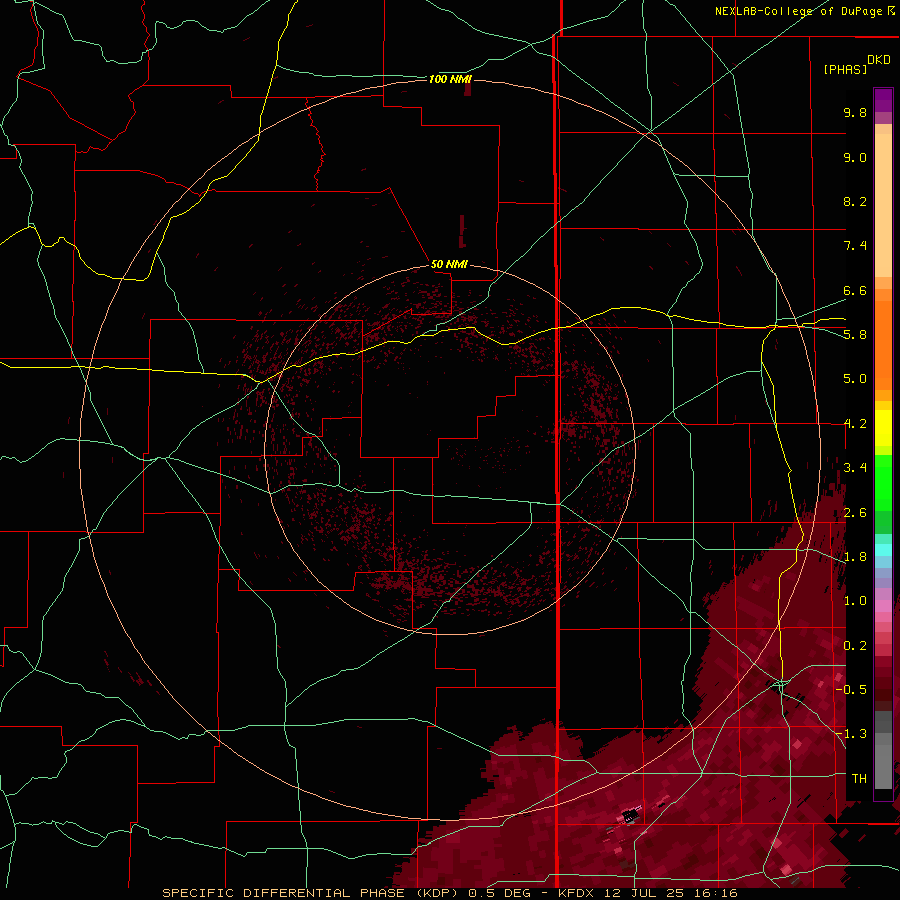Click the 9.8 value on the legend
The height and width of the screenshot is (900, 900).
855,112
